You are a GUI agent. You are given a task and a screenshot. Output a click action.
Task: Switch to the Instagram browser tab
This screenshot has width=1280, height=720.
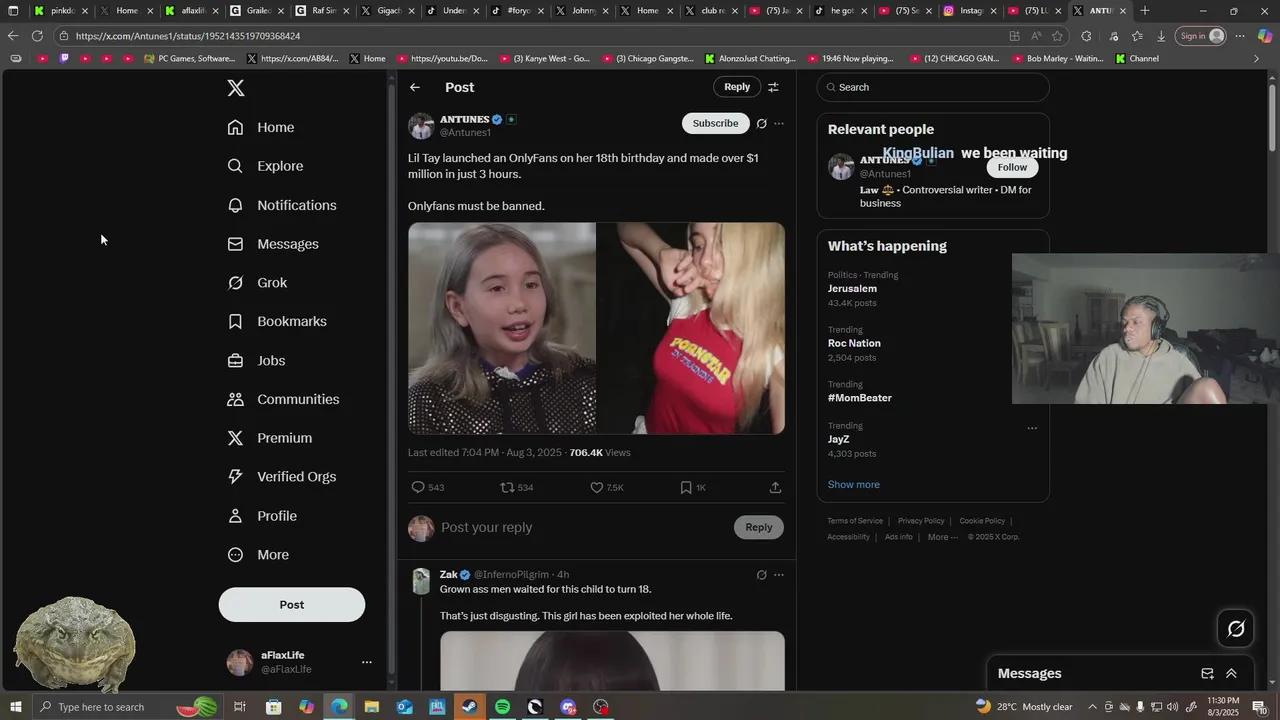[970, 11]
